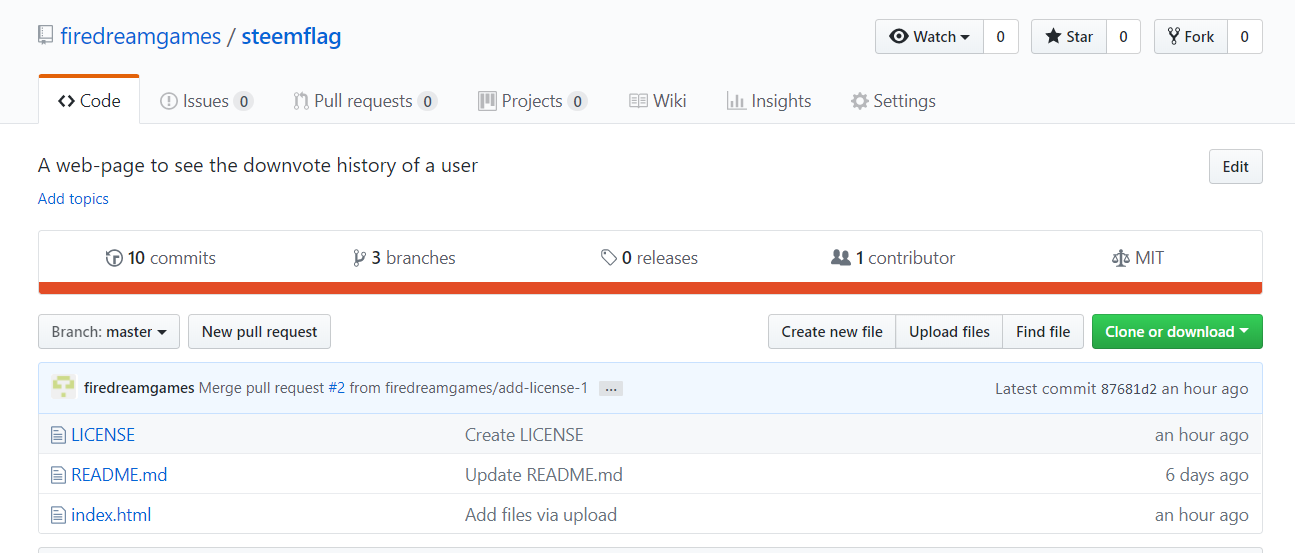Open the MIT license link
The height and width of the screenshot is (553, 1295).
(x=1138, y=258)
